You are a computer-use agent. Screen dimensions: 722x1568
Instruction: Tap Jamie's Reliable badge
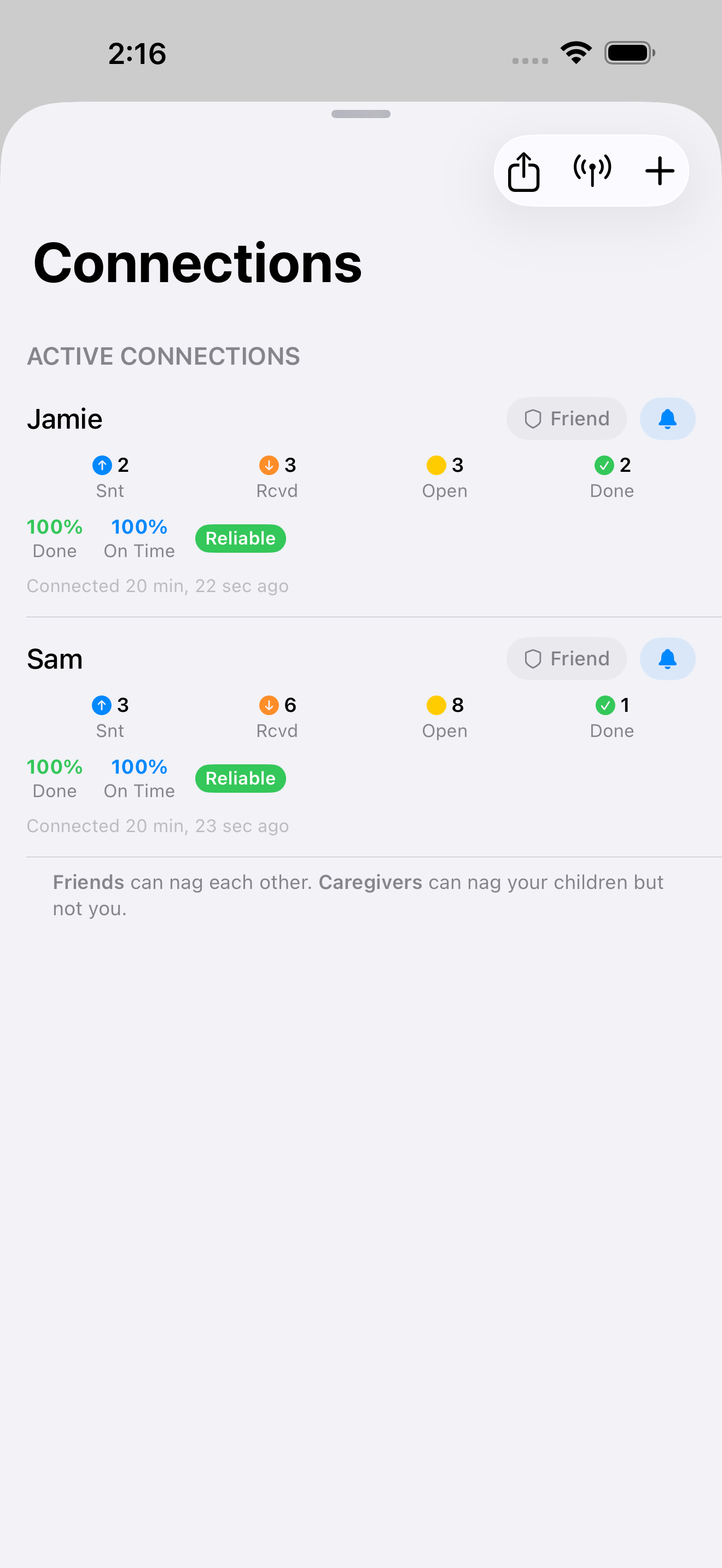(x=240, y=538)
